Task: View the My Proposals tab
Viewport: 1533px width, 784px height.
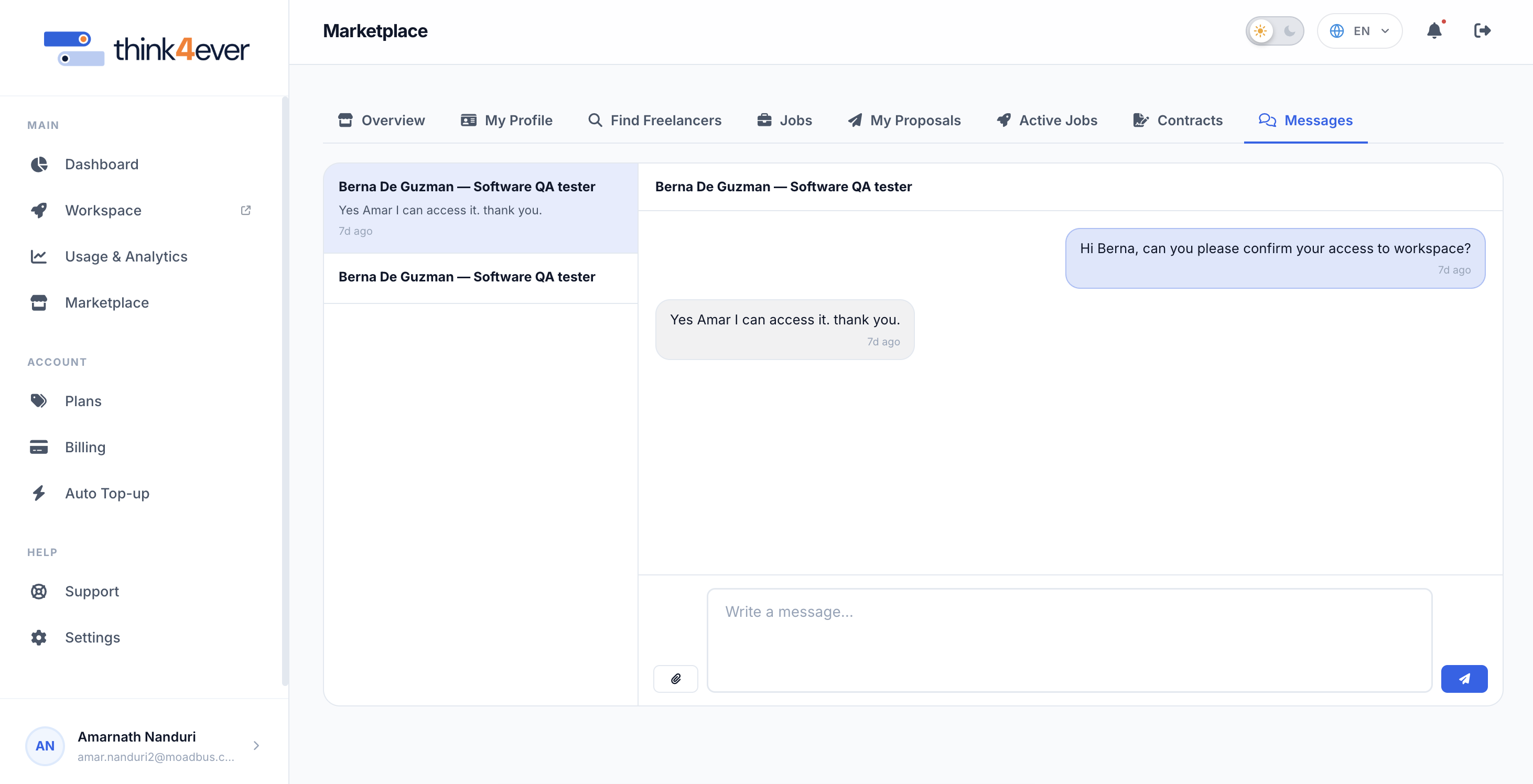Action: coord(904,120)
